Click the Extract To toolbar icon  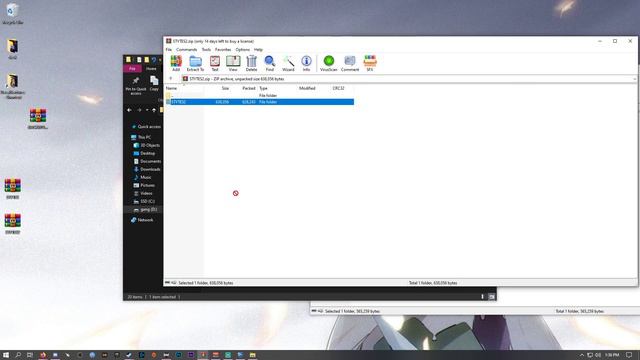pos(195,63)
